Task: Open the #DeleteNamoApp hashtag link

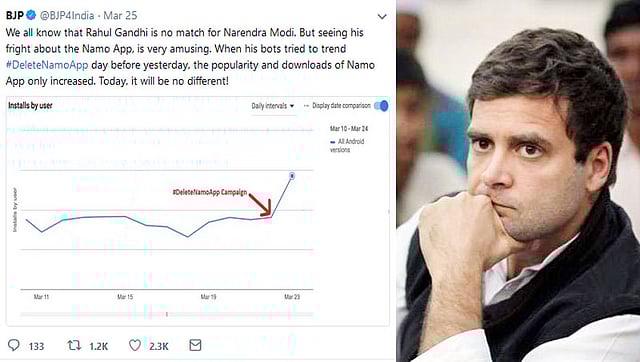Action: coord(47,65)
